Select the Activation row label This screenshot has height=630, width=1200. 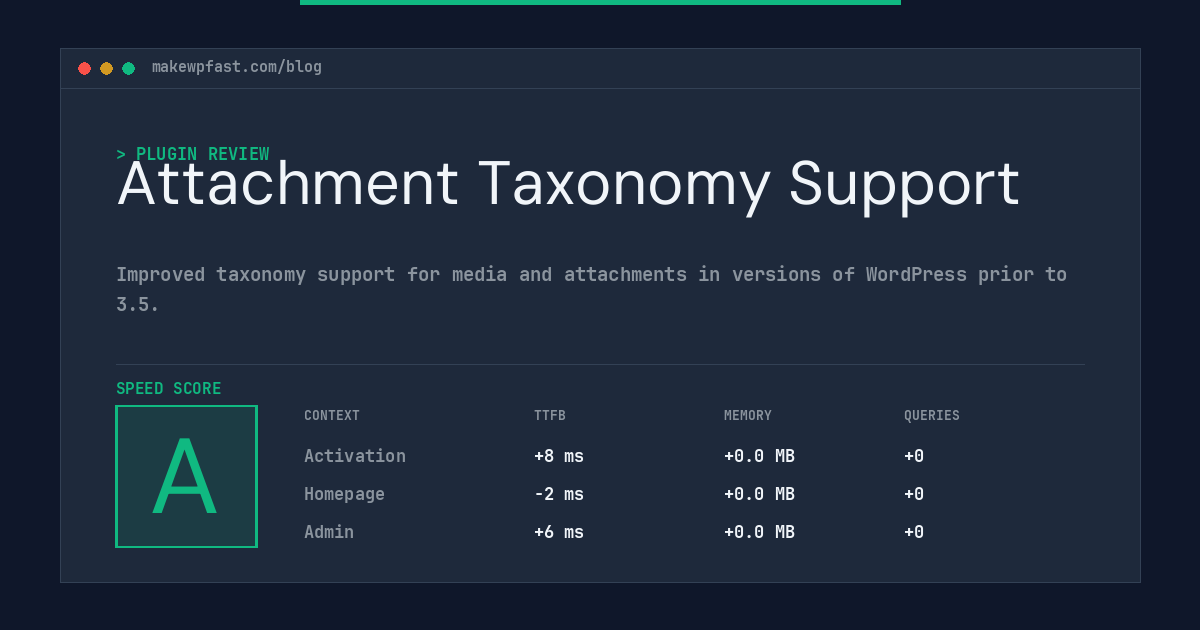point(355,456)
